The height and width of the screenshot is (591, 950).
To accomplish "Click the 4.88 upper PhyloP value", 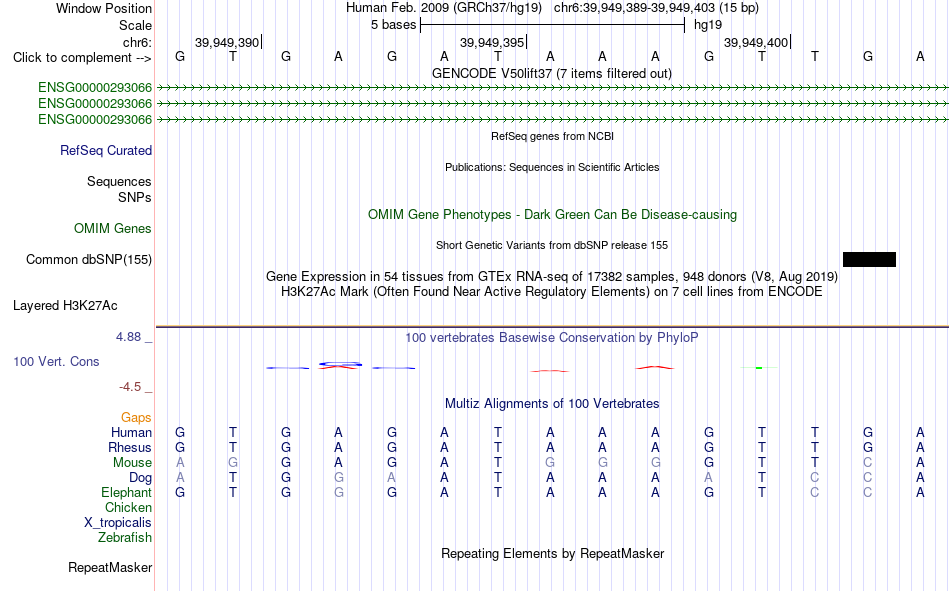I will click(x=128, y=337).
